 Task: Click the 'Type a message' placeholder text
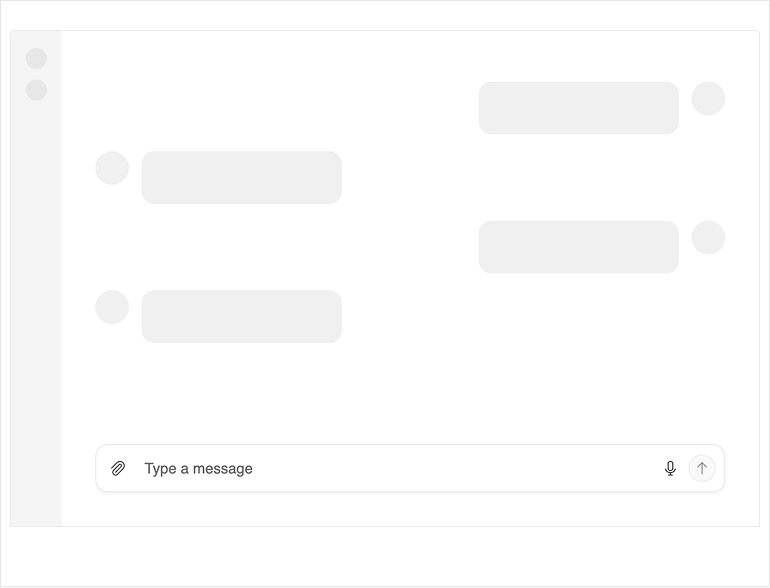198,468
